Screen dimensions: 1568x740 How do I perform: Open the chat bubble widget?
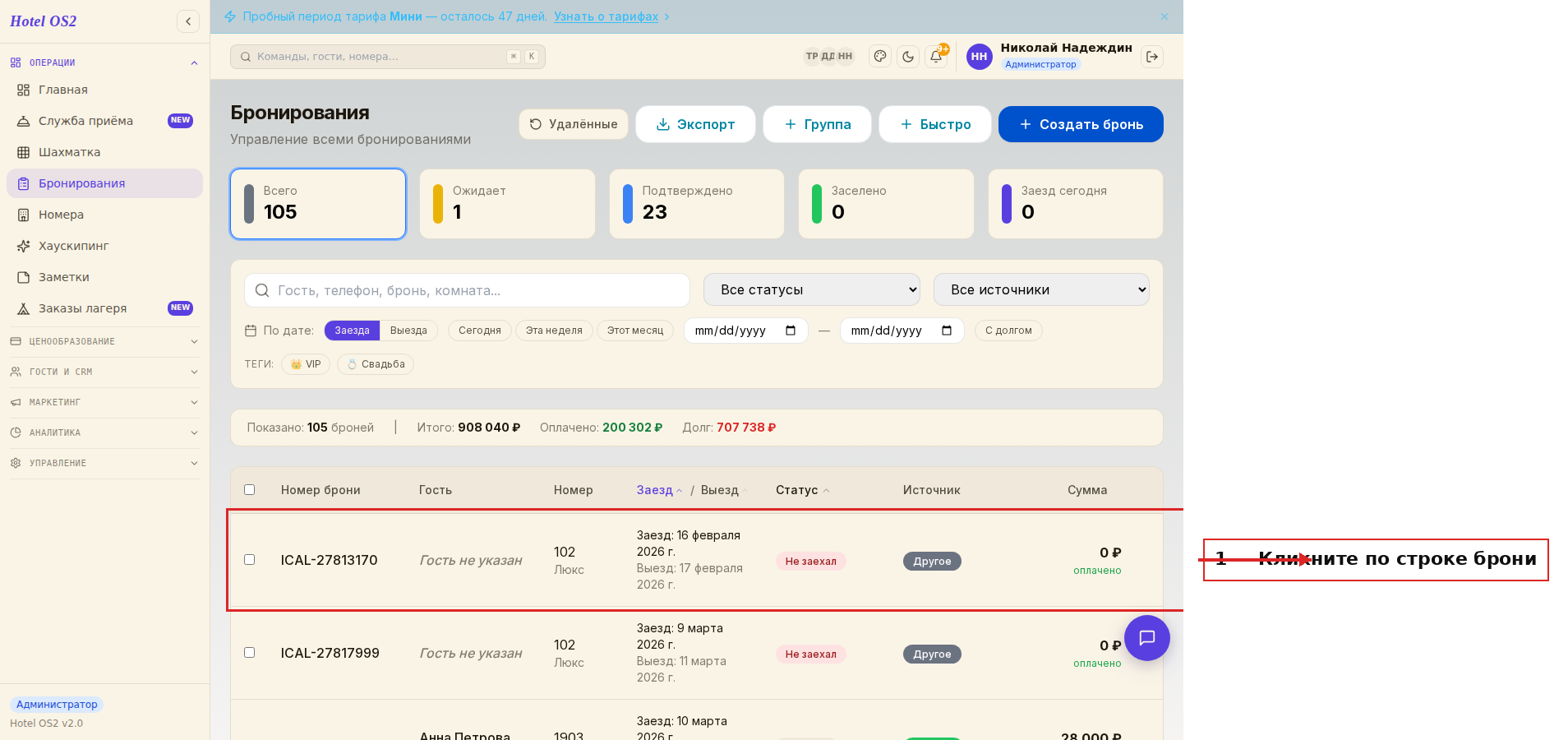[1147, 638]
